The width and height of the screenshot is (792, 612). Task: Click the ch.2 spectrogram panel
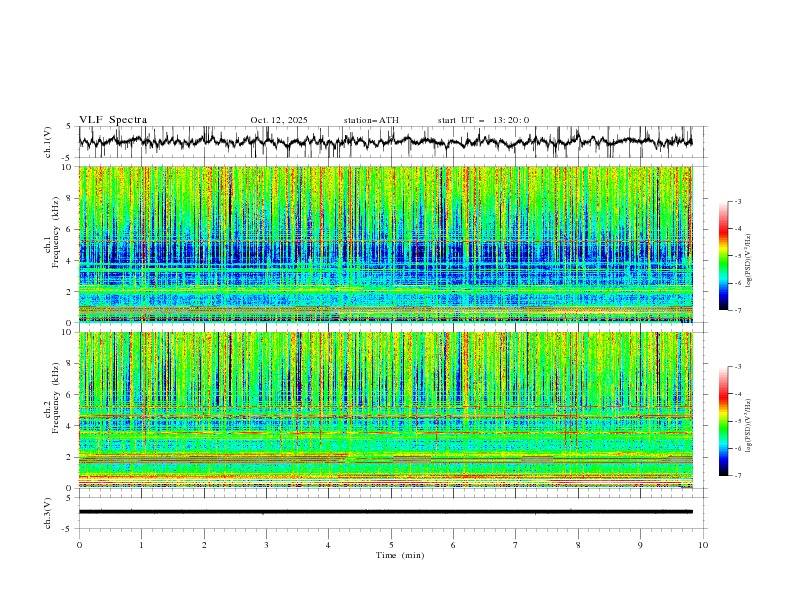point(385,410)
